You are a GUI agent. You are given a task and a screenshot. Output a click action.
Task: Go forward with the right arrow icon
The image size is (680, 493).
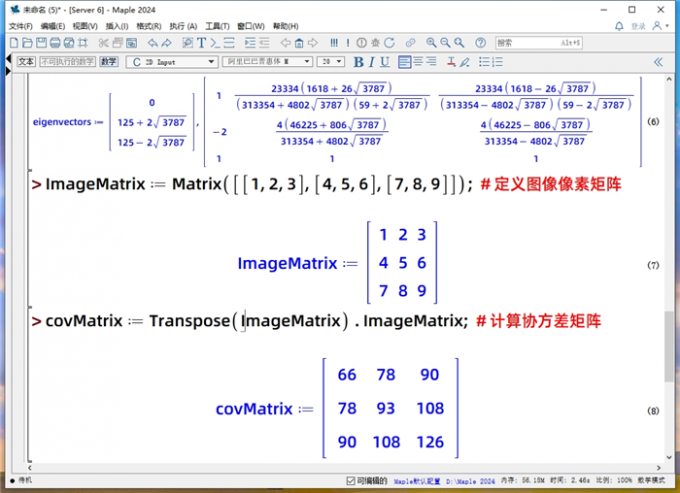313,42
